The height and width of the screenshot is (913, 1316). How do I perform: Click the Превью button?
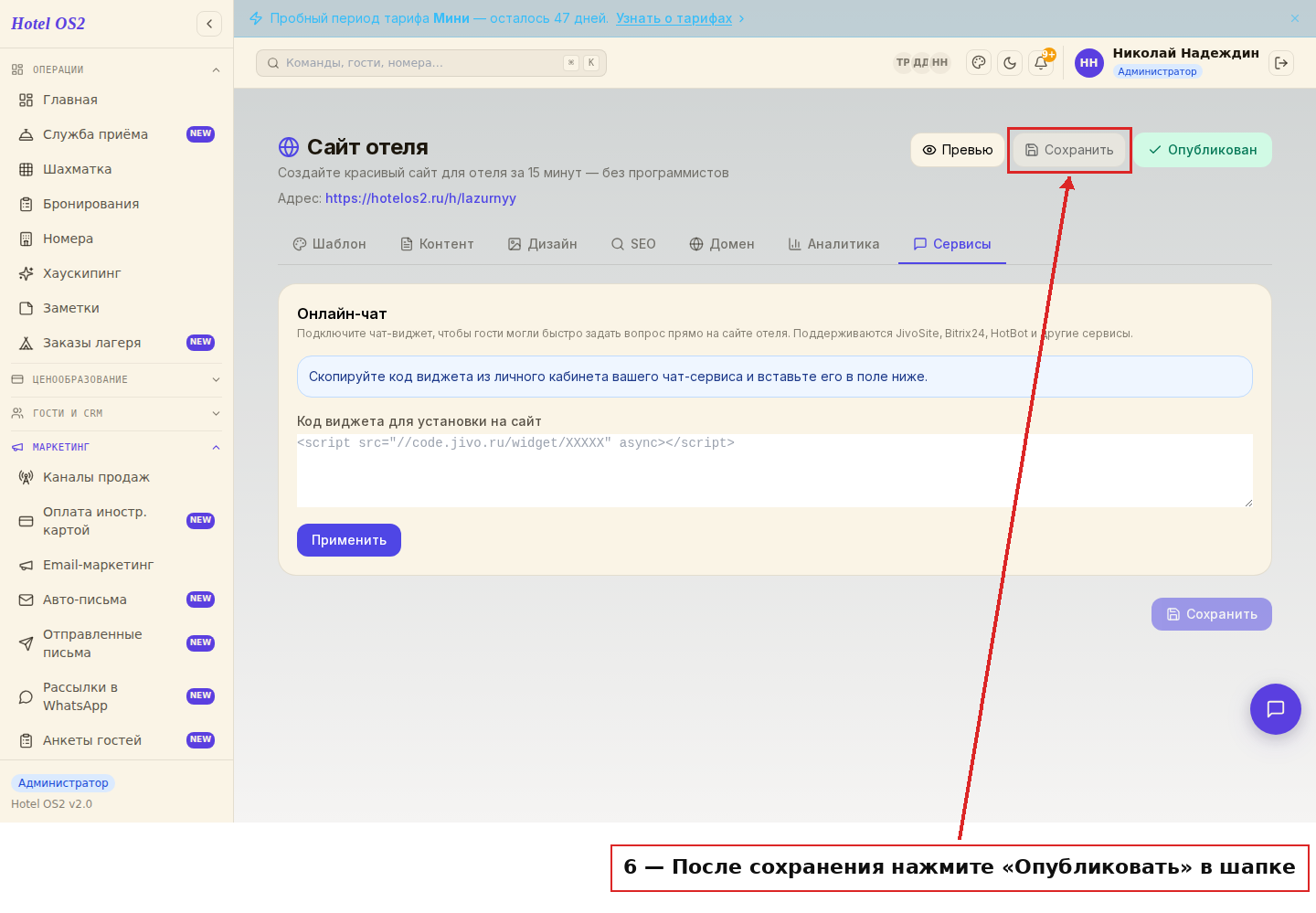(x=958, y=150)
